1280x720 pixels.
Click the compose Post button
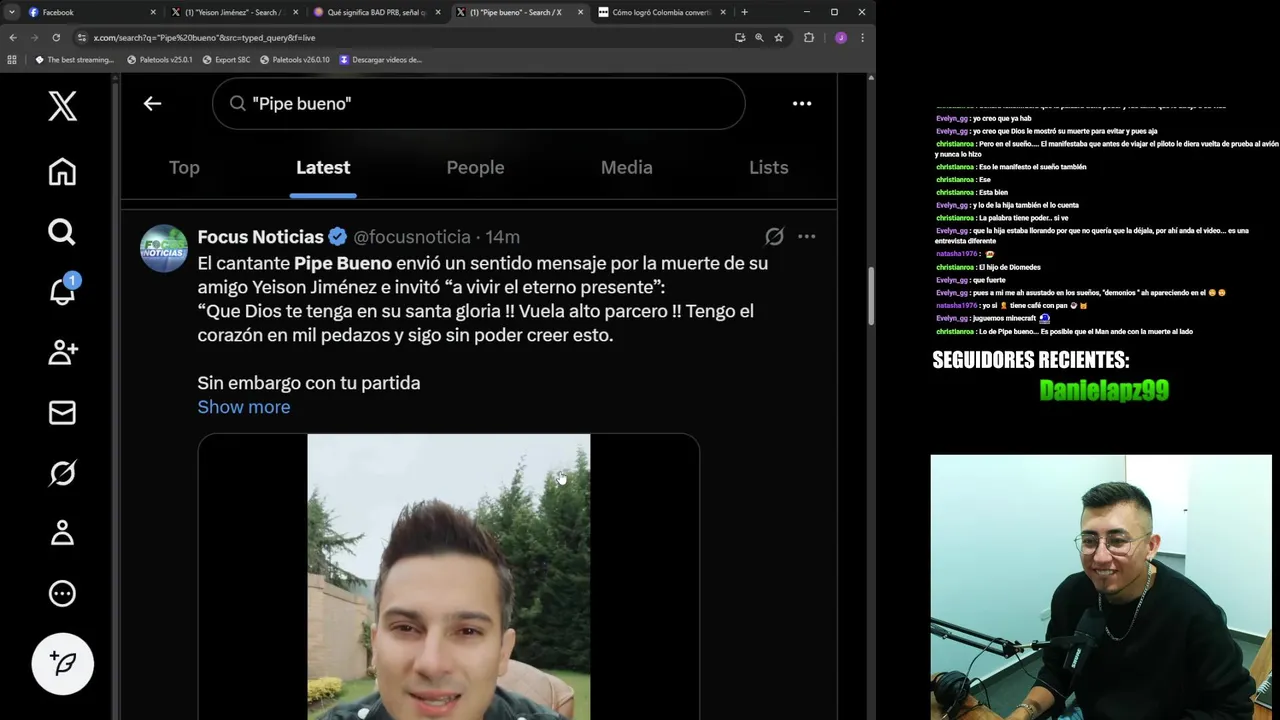[62, 663]
